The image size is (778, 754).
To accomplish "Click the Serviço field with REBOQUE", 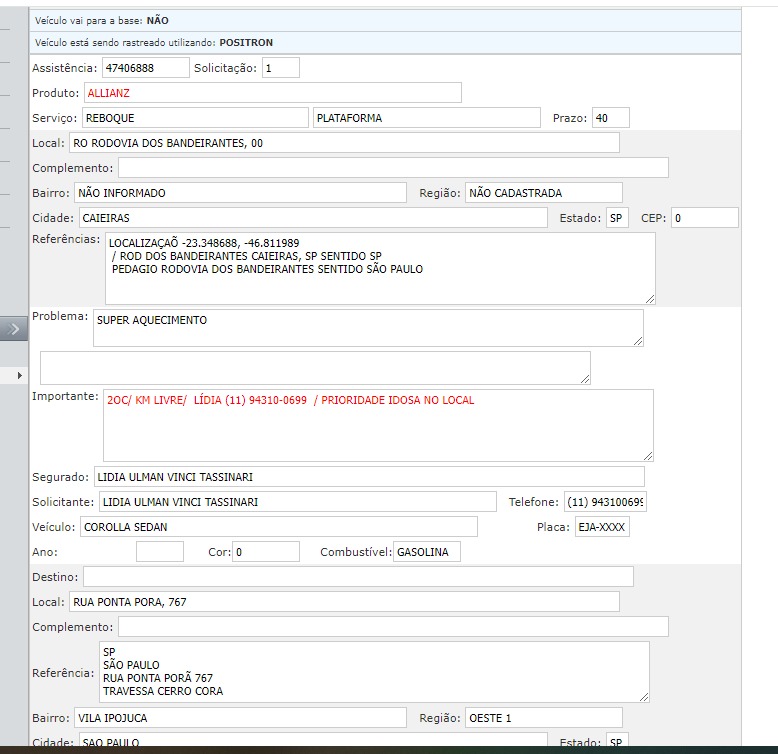I will (x=195, y=118).
